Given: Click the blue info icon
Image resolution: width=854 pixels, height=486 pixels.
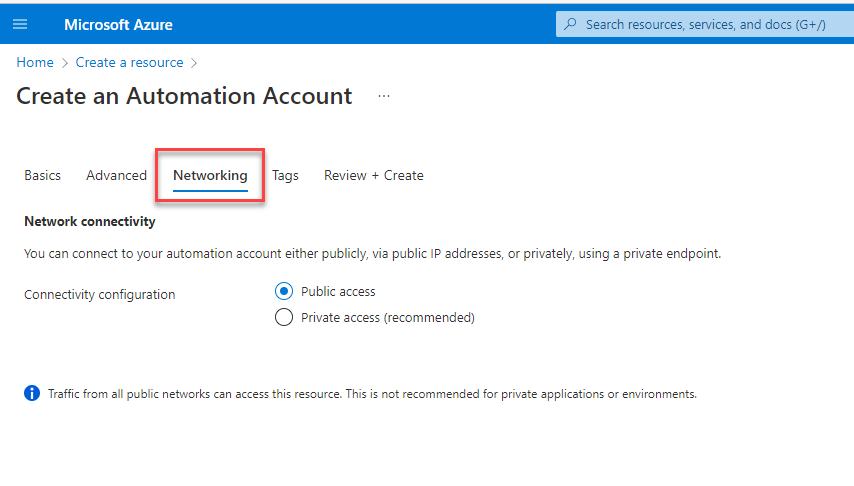Looking at the screenshot, I should click(32, 393).
